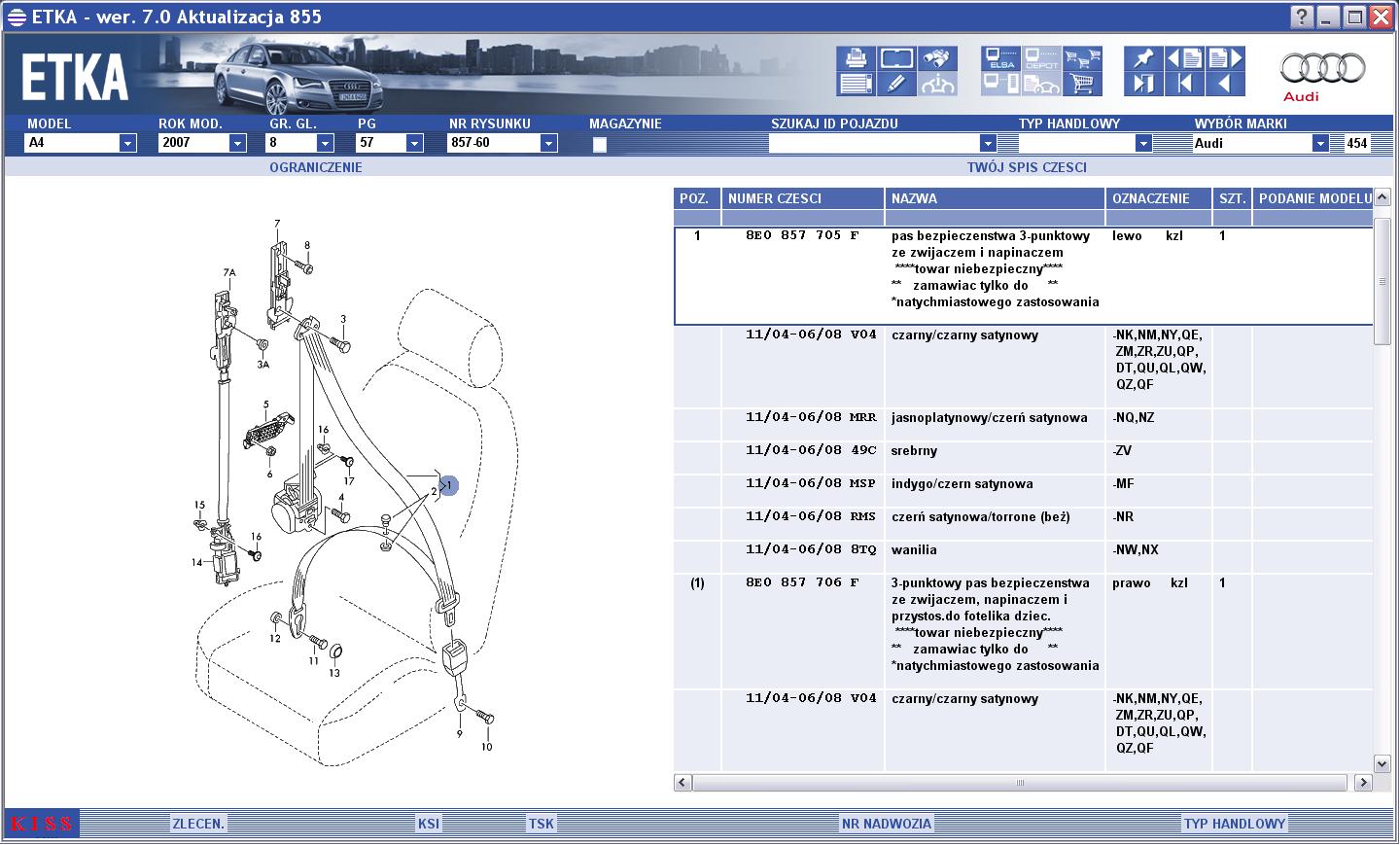
Task: Click the NR NADWOZIA button
Action: pos(887,824)
